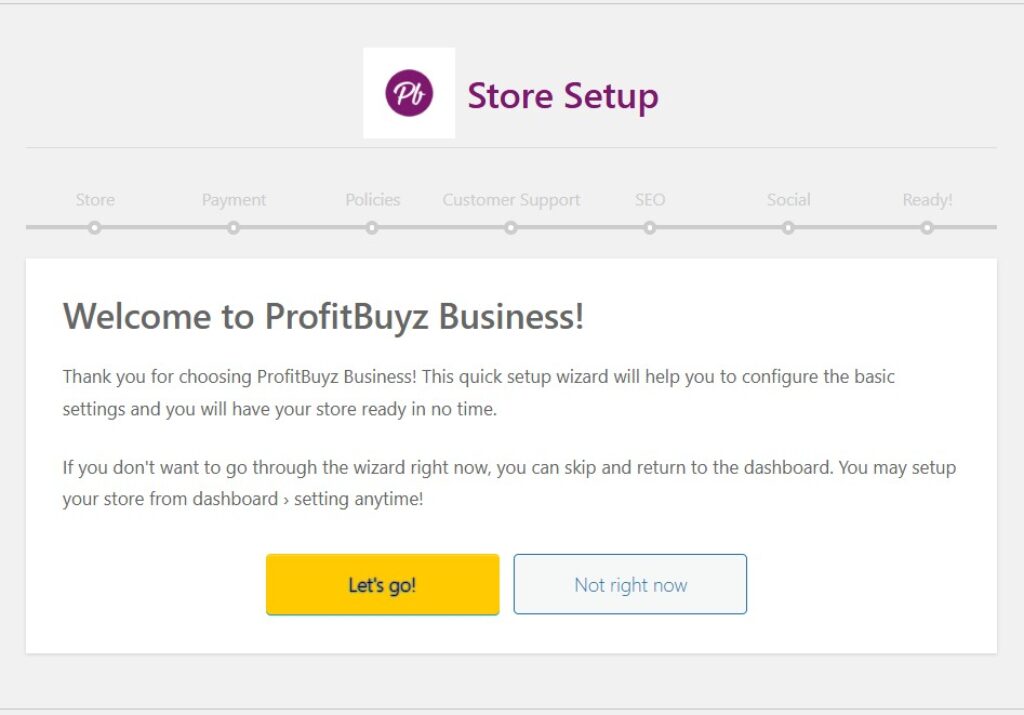The width and height of the screenshot is (1024, 715).
Task: Select the Payment step label
Action: coord(234,200)
